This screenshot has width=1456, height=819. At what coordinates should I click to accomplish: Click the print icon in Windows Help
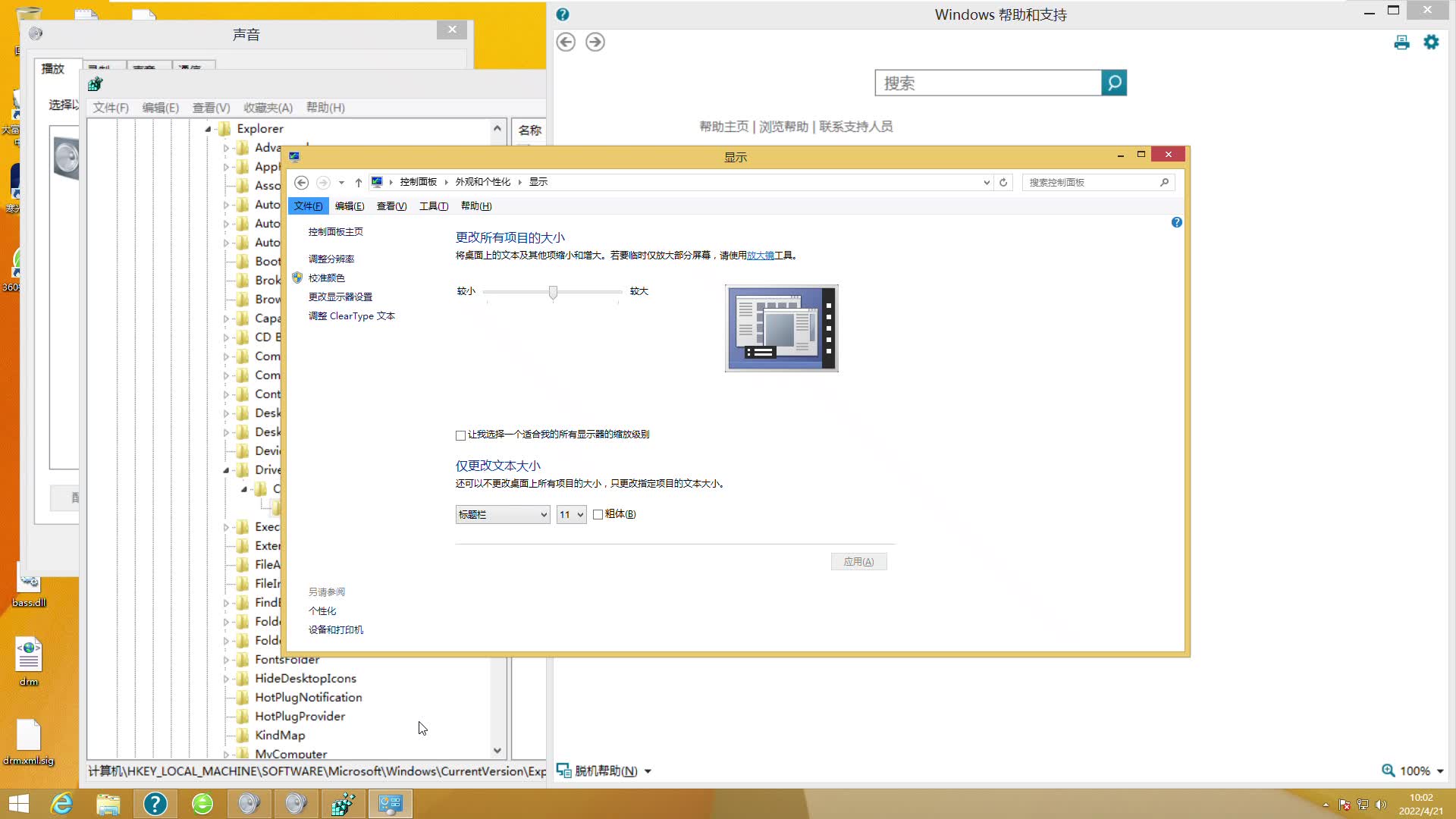(1401, 42)
